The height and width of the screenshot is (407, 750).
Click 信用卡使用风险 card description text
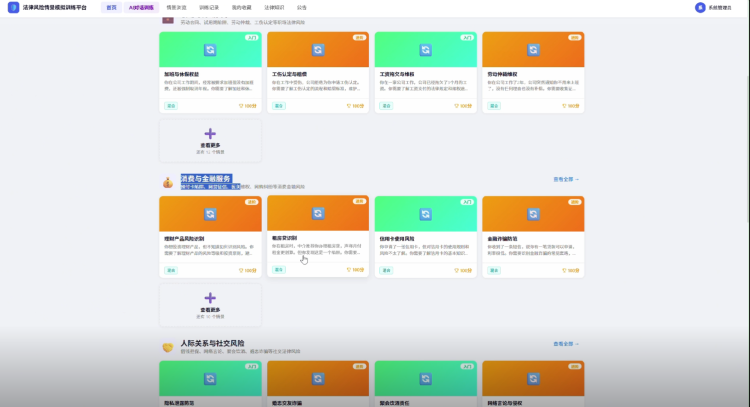click(x=425, y=250)
